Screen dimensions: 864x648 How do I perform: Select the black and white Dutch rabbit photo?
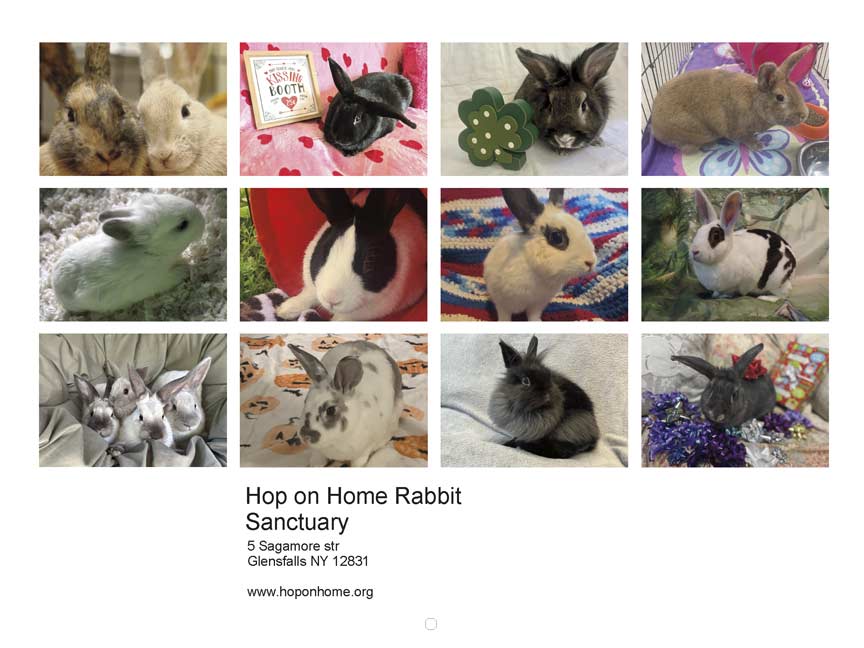click(333, 255)
